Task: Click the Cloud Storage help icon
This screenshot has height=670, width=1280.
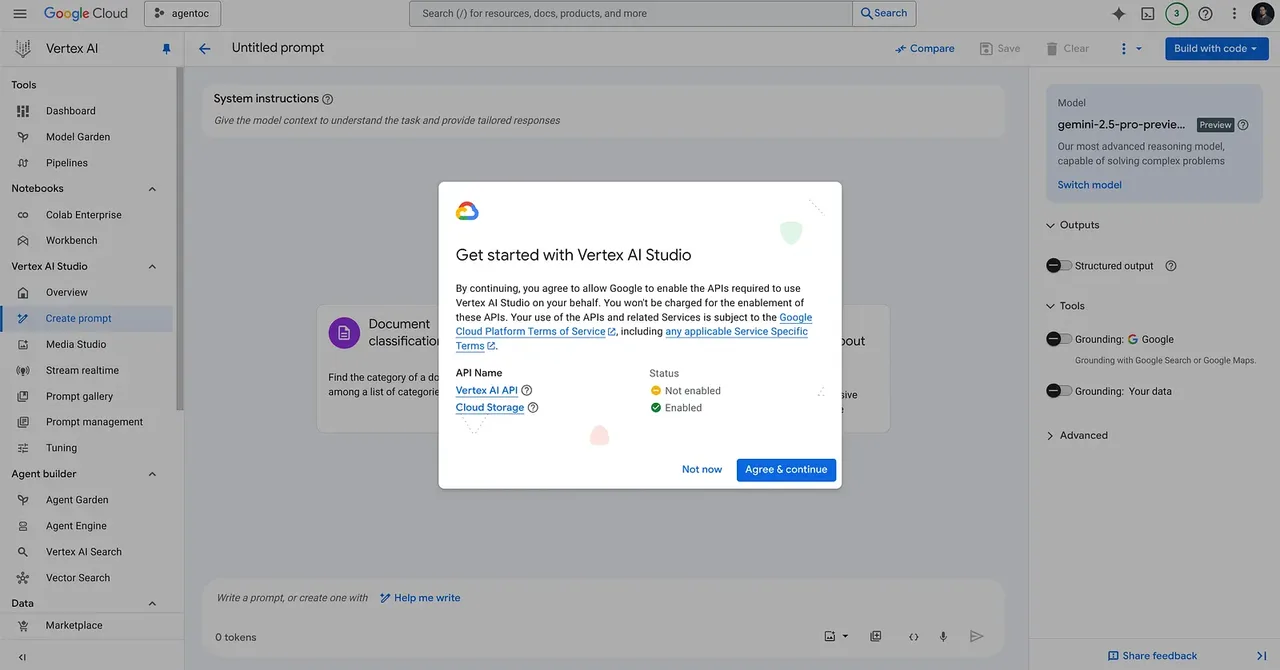Action: (x=533, y=408)
